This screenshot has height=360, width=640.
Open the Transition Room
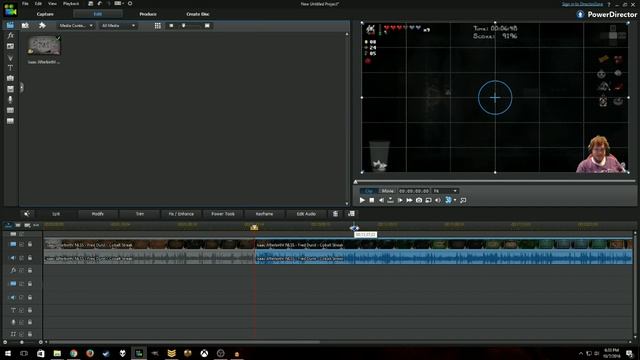tap(10, 78)
